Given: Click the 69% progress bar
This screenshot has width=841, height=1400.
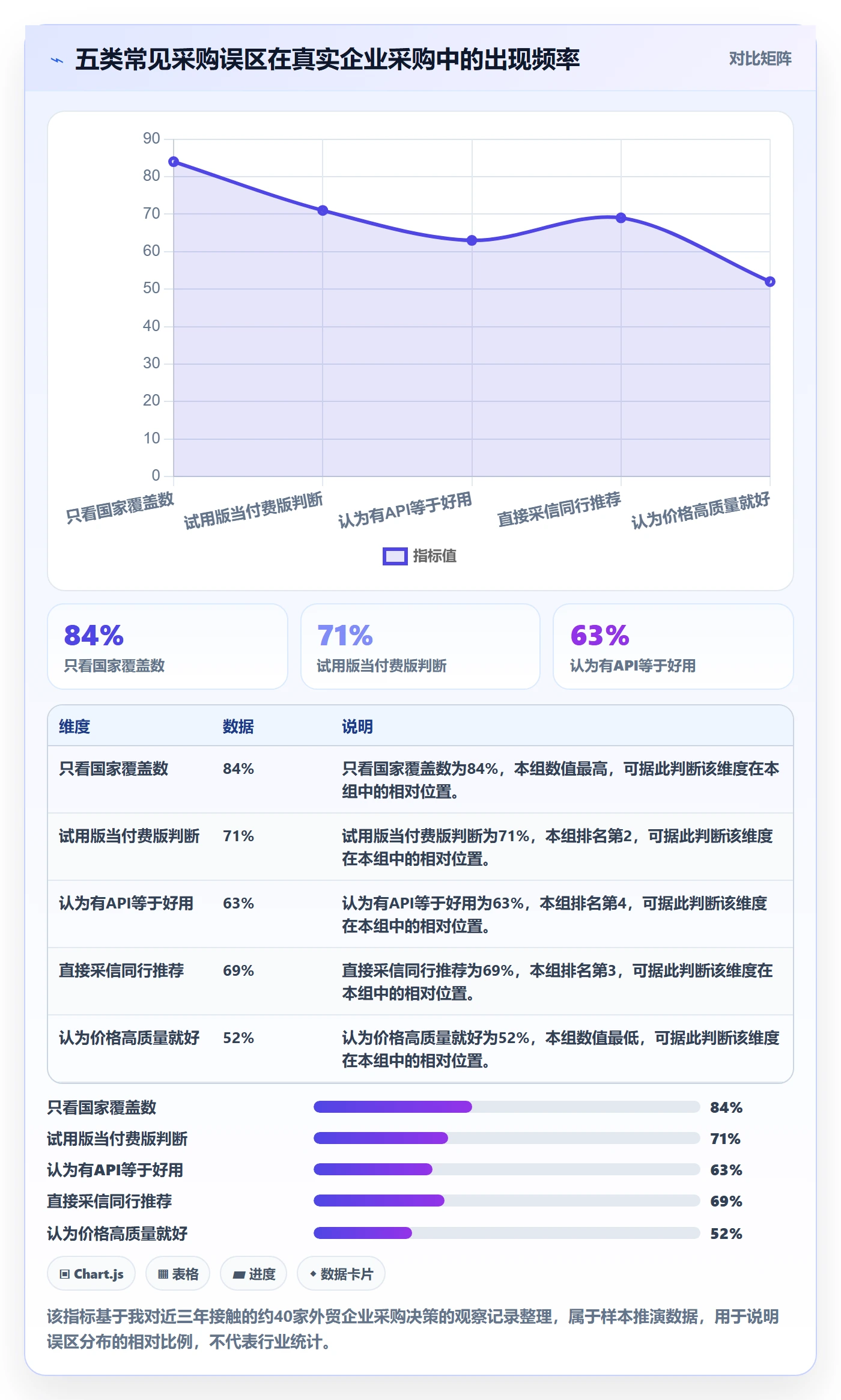Looking at the screenshot, I should tap(506, 1201).
